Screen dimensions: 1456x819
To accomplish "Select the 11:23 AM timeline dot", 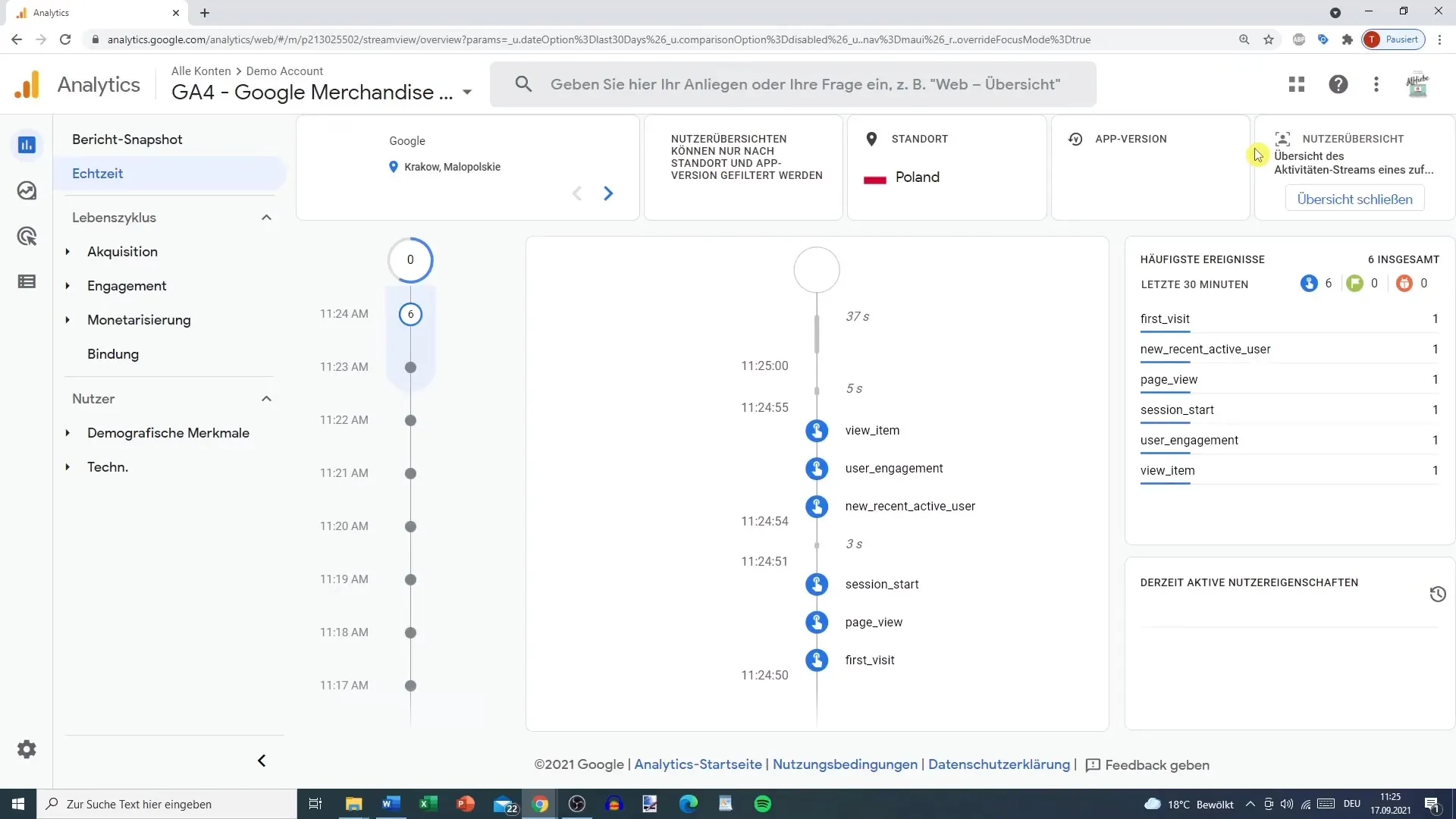I will coord(410,367).
